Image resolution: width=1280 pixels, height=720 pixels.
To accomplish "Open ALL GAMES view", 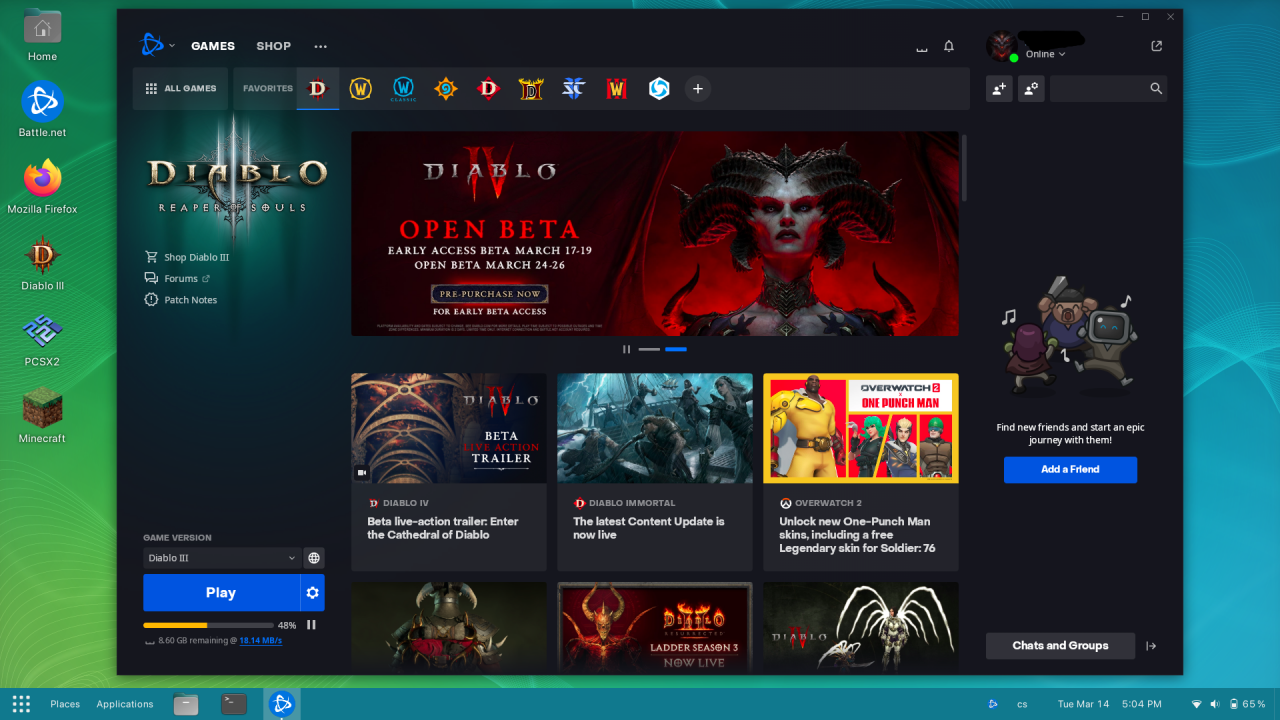I will point(180,89).
